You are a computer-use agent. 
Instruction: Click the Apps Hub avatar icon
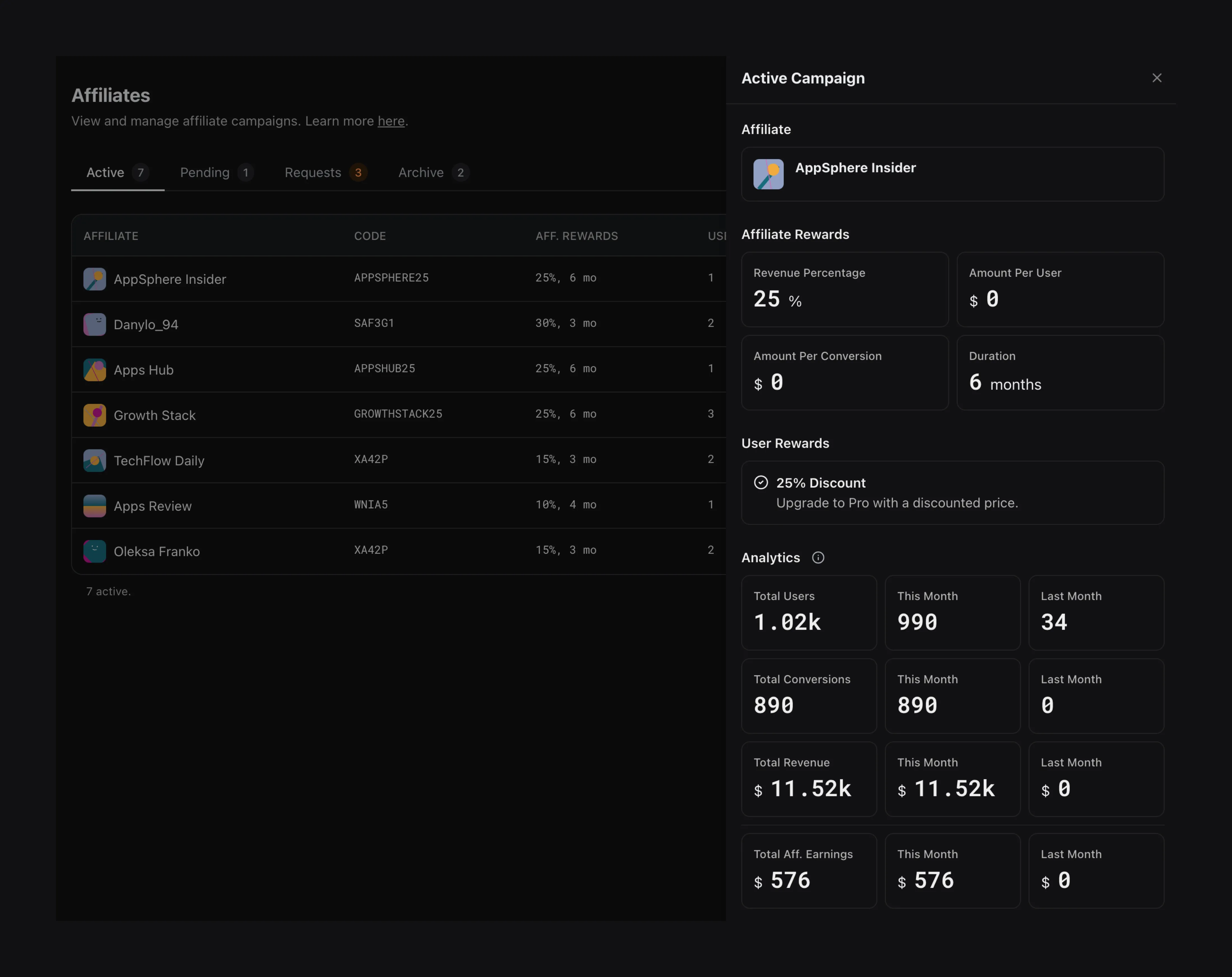(94, 370)
